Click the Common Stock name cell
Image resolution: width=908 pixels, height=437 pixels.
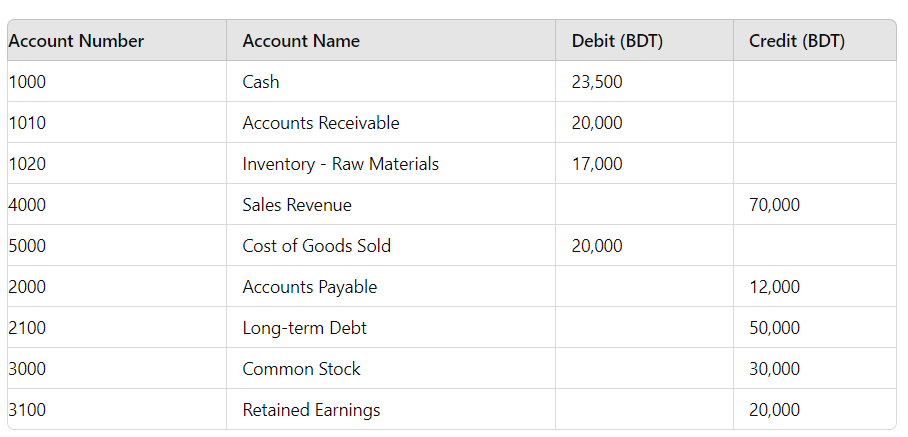(301, 369)
